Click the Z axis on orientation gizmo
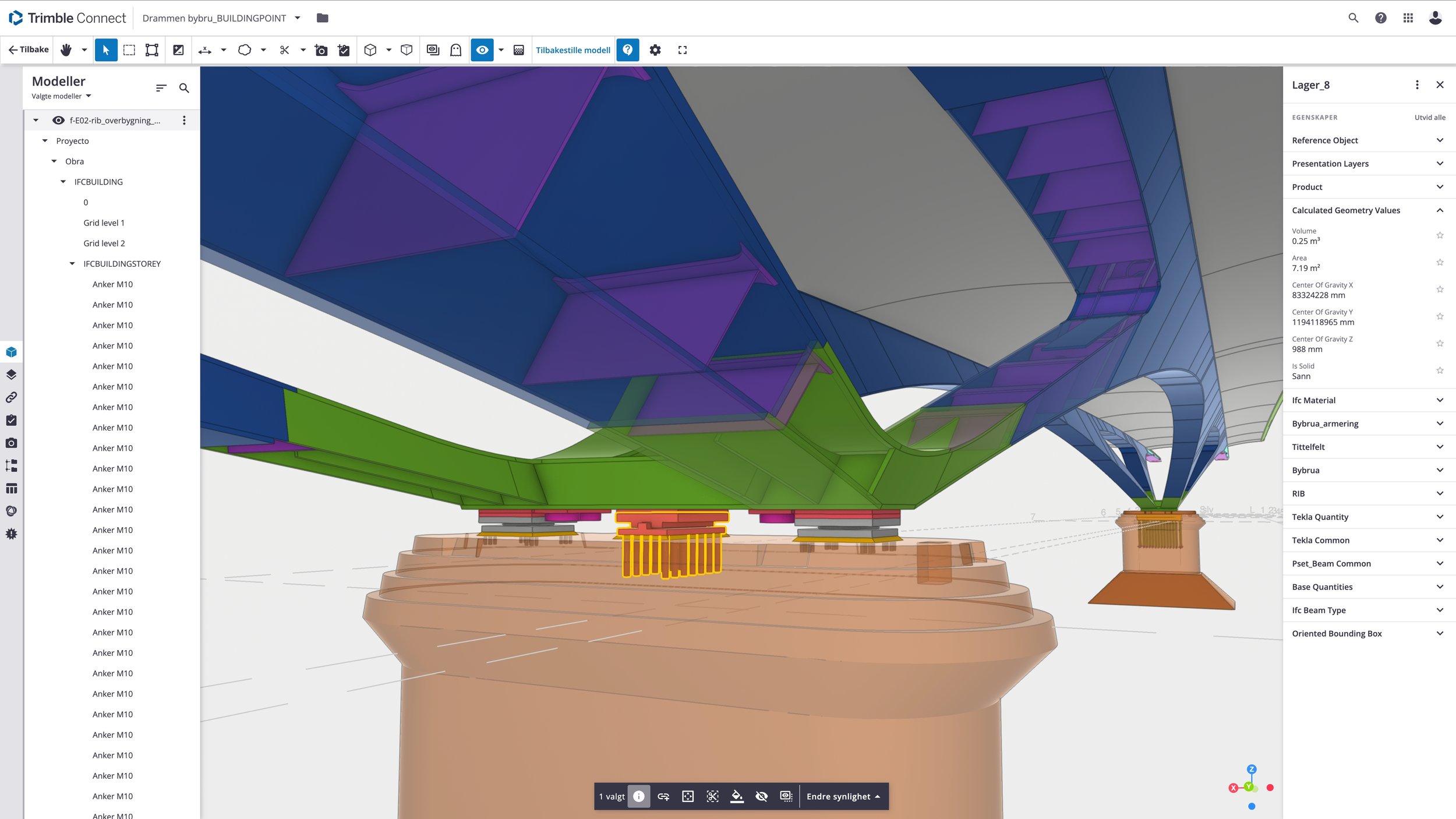Image resolution: width=1456 pixels, height=819 pixels. [1252, 769]
